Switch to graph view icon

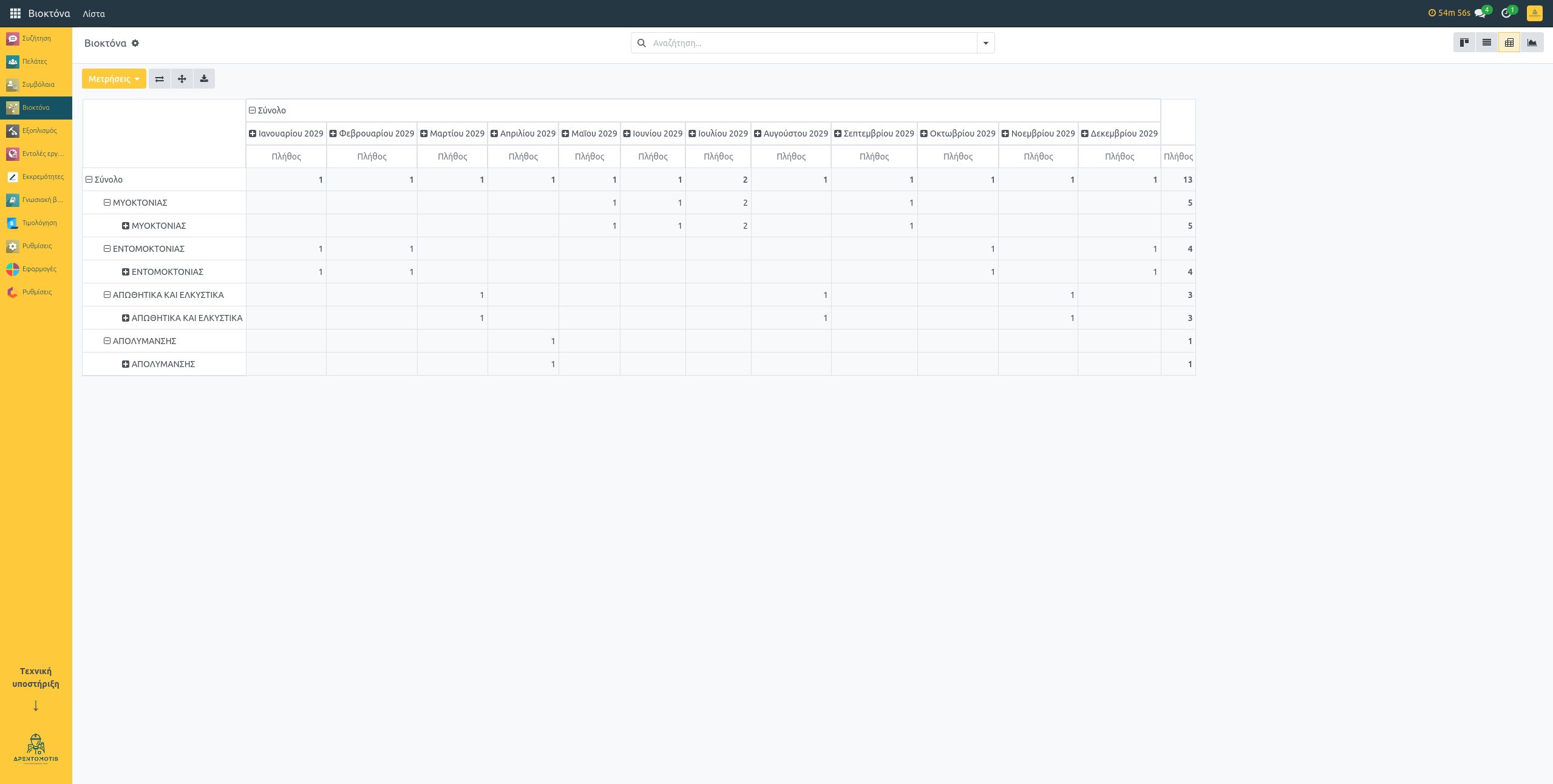pos(1532,42)
